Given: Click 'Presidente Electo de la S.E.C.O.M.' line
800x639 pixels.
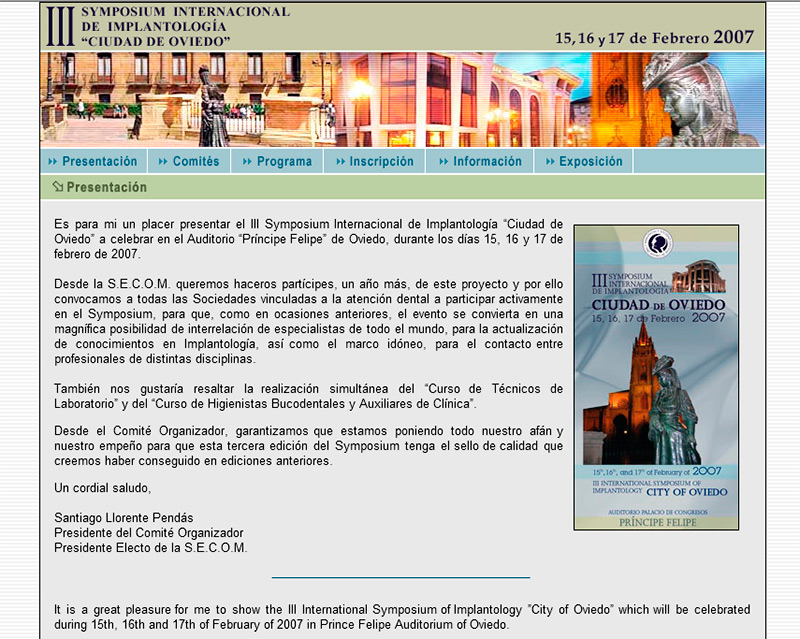Looking at the screenshot, I should click(x=151, y=548).
